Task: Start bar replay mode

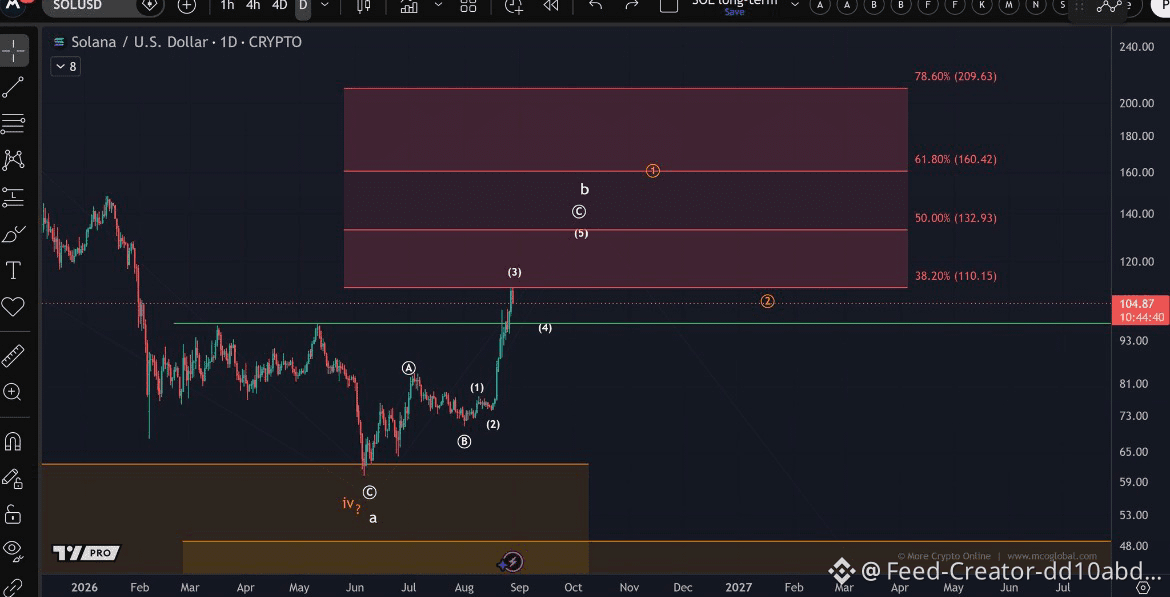Action: point(551,6)
